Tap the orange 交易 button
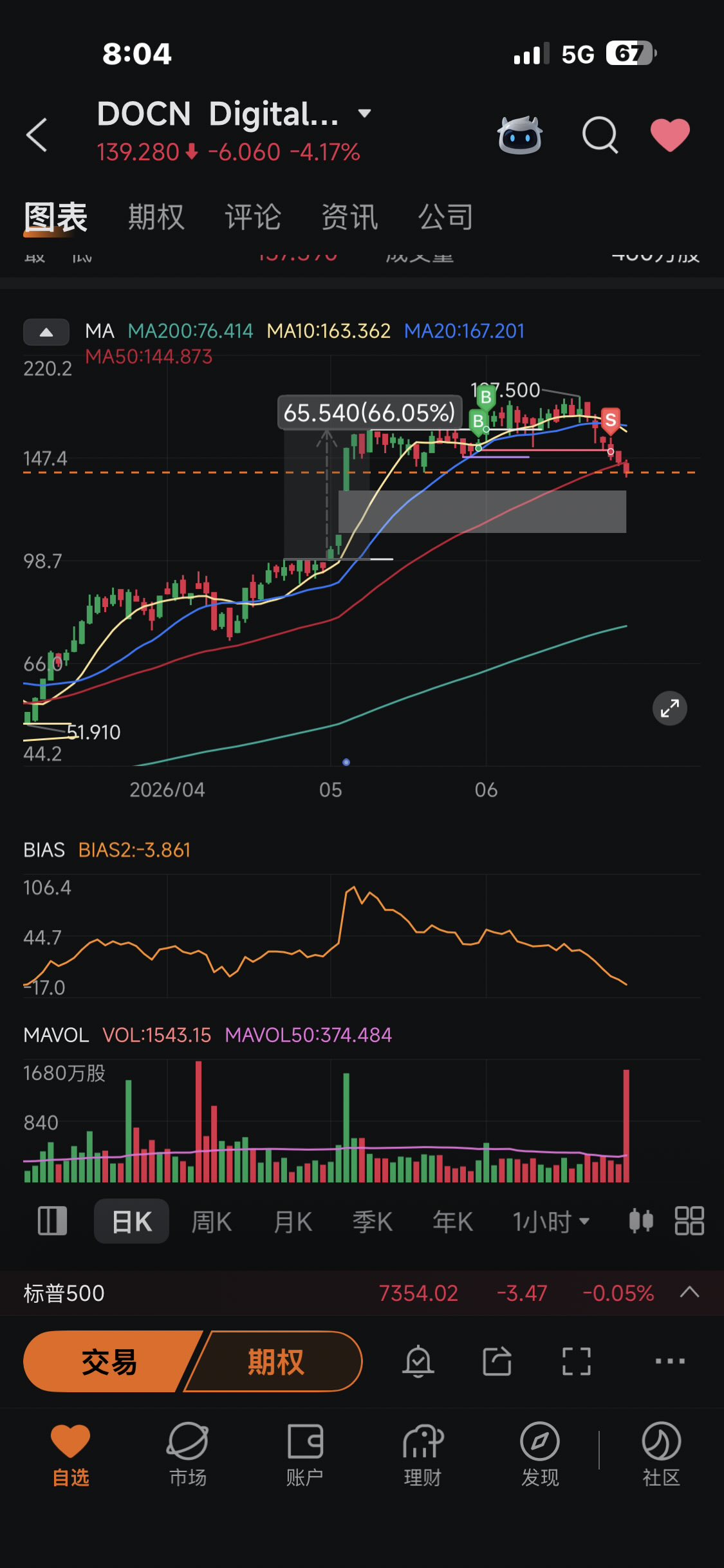The image size is (724, 1568). (109, 1361)
